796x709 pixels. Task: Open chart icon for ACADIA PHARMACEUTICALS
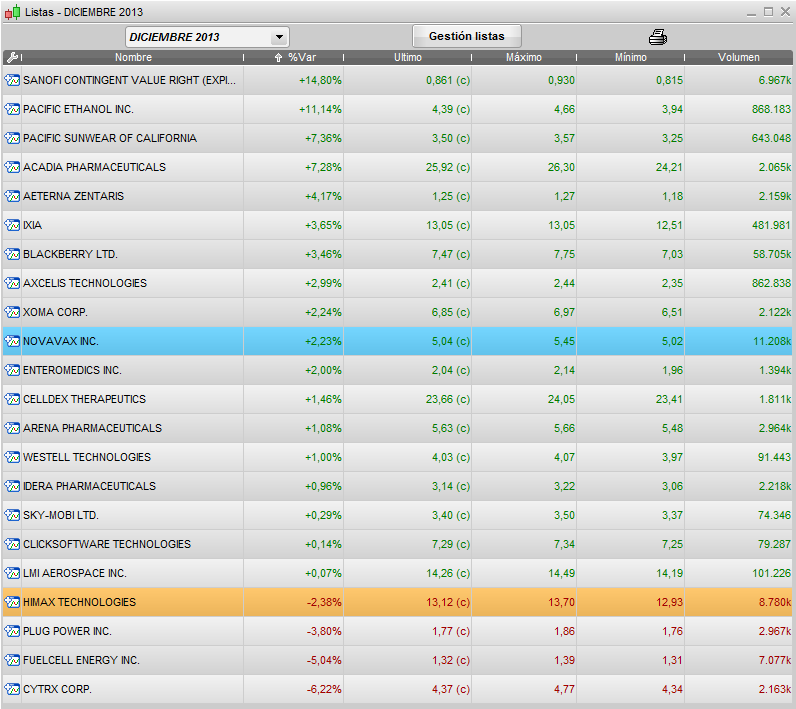coord(12,167)
